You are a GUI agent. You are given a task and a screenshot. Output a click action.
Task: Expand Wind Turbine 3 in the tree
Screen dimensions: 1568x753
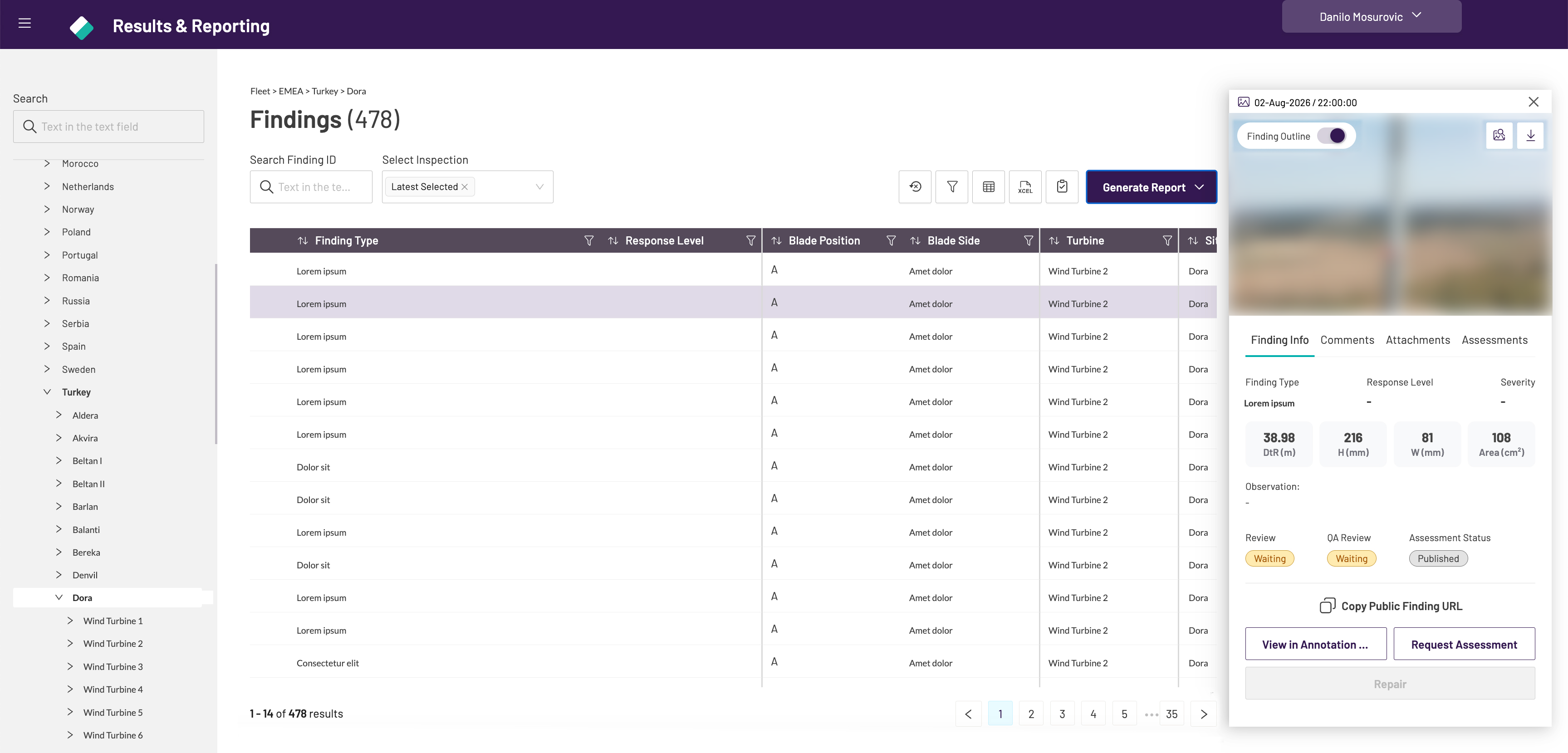pyautogui.click(x=70, y=666)
